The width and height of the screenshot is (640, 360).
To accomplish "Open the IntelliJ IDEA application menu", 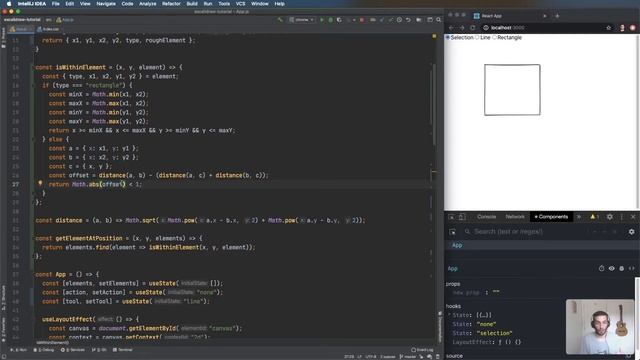I will (x=31, y=4).
